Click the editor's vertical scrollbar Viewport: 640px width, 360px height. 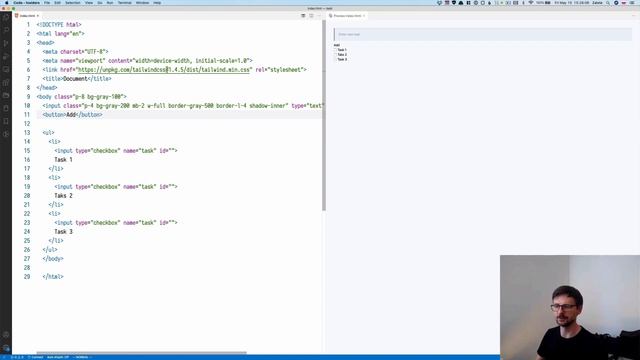[324, 116]
